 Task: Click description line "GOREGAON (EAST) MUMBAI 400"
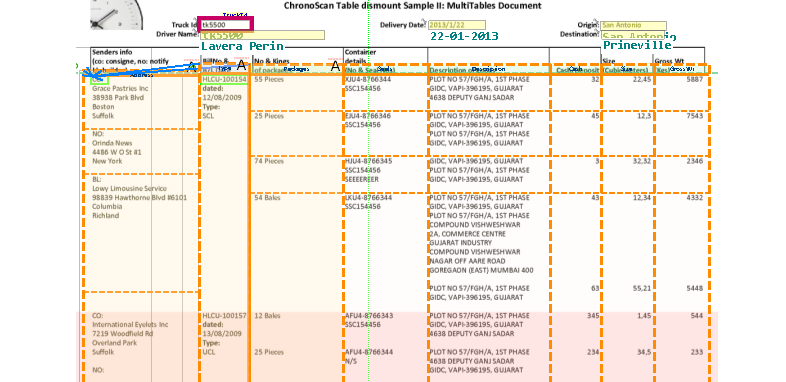[x=481, y=270]
